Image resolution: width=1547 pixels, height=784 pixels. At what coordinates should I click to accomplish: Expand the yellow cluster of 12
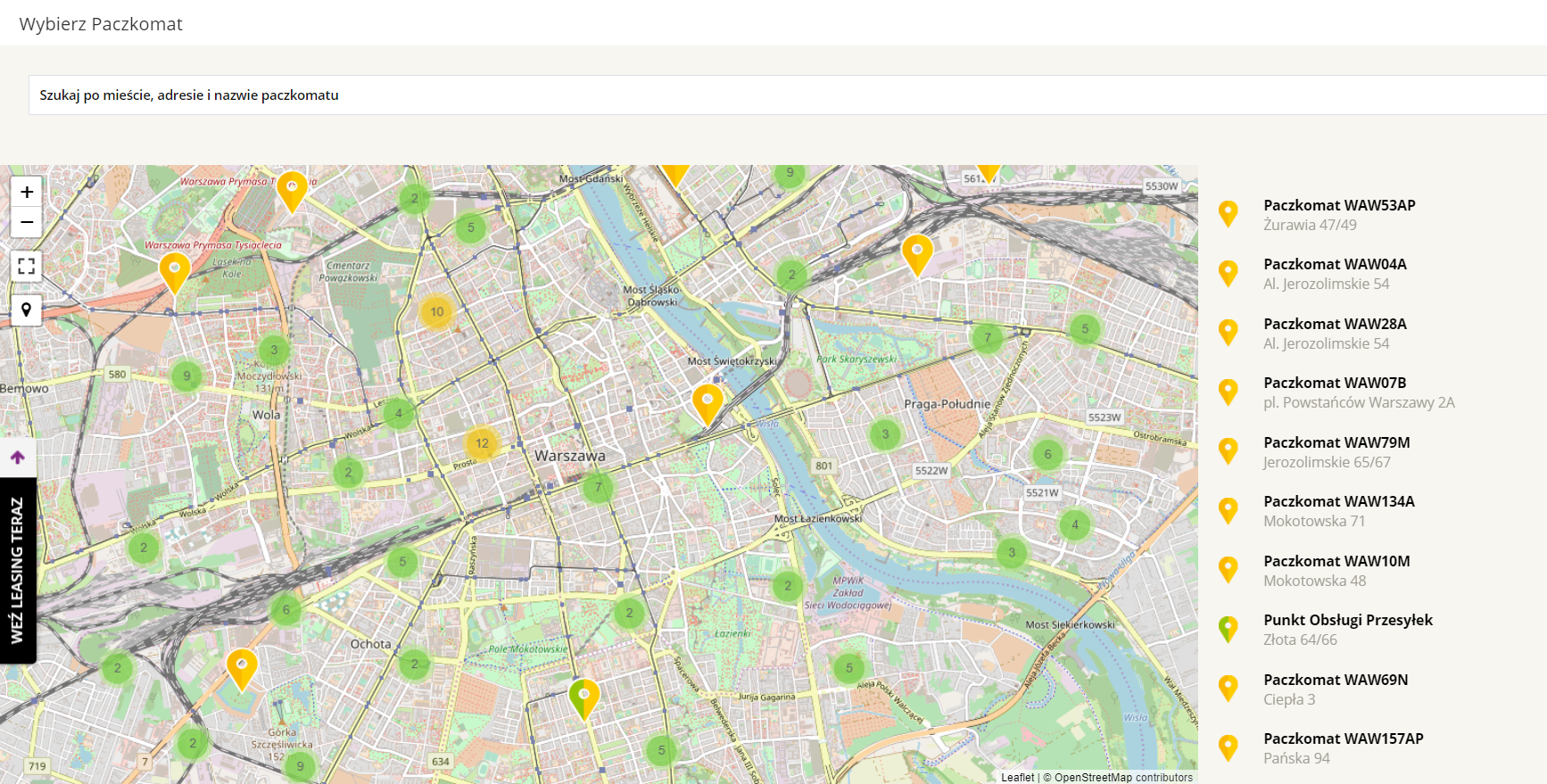[482, 443]
